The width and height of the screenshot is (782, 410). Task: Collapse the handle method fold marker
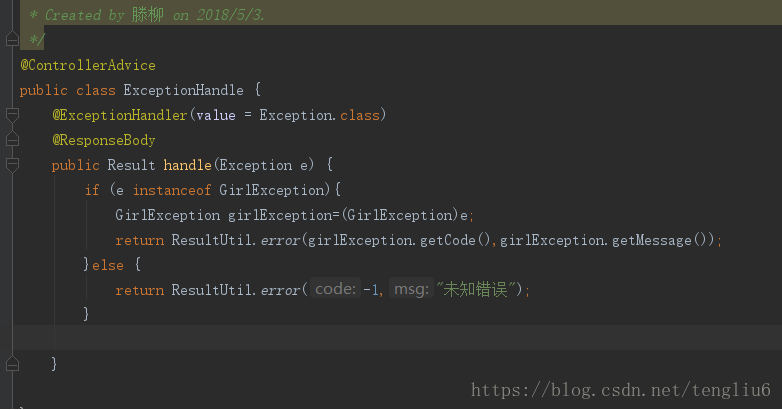[12, 165]
